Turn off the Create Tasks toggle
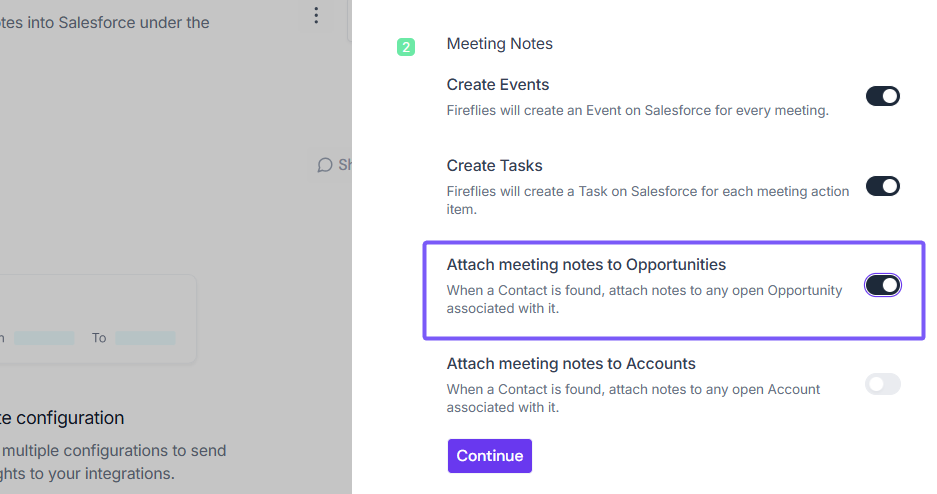937x494 pixels. coord(883,186)
